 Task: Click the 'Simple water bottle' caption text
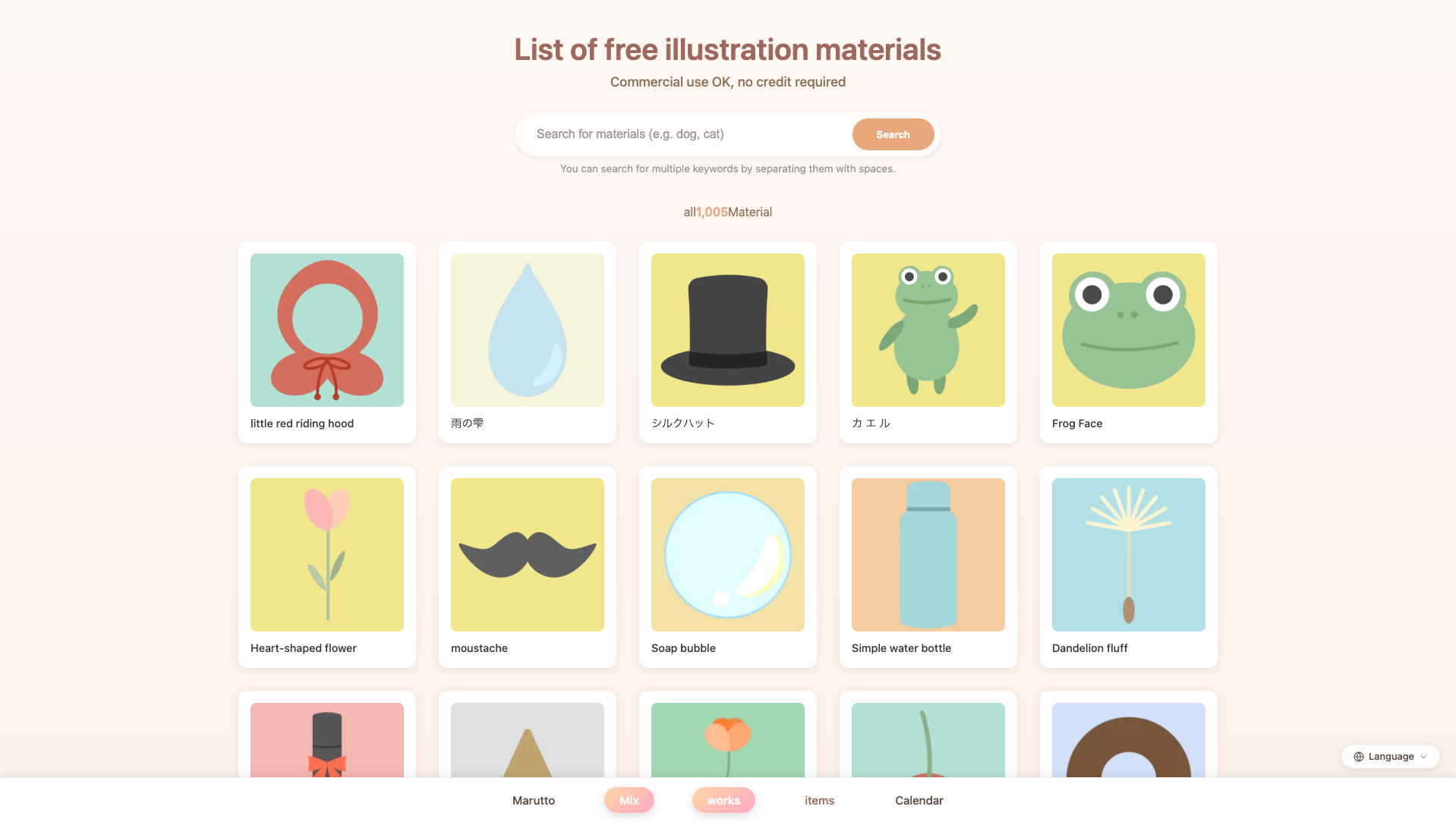point(901,648)
